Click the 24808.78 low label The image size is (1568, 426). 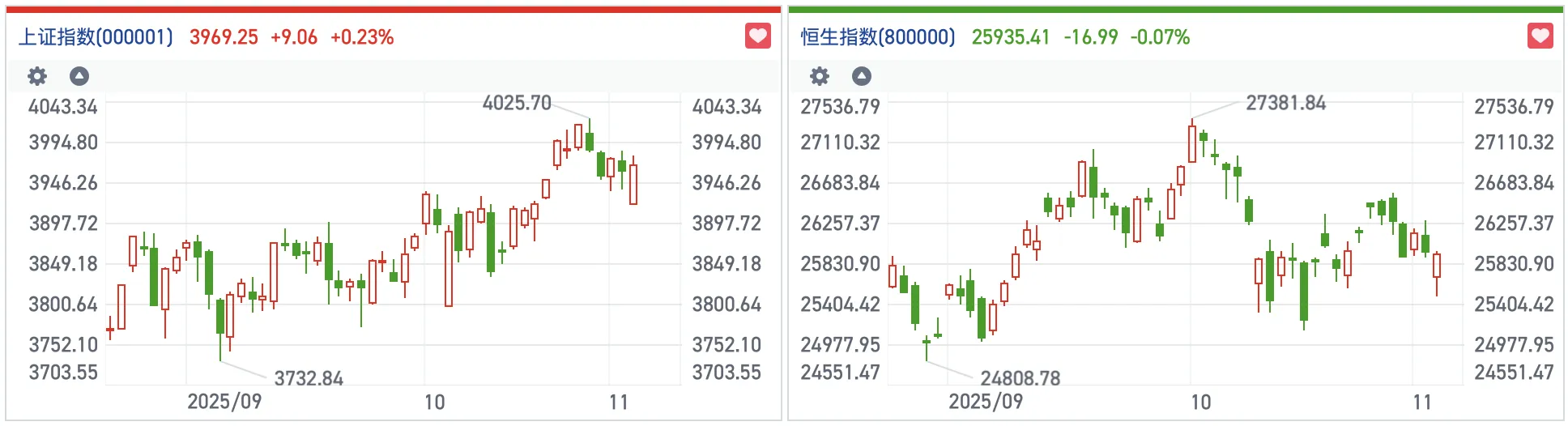point(1020,378)
